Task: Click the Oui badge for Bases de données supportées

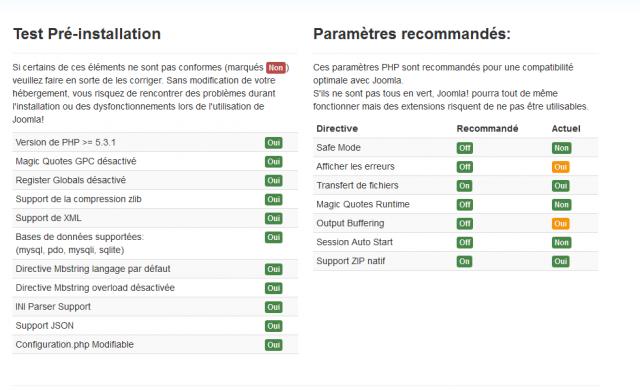Action: pyautogui.click(x=273, y=237)
